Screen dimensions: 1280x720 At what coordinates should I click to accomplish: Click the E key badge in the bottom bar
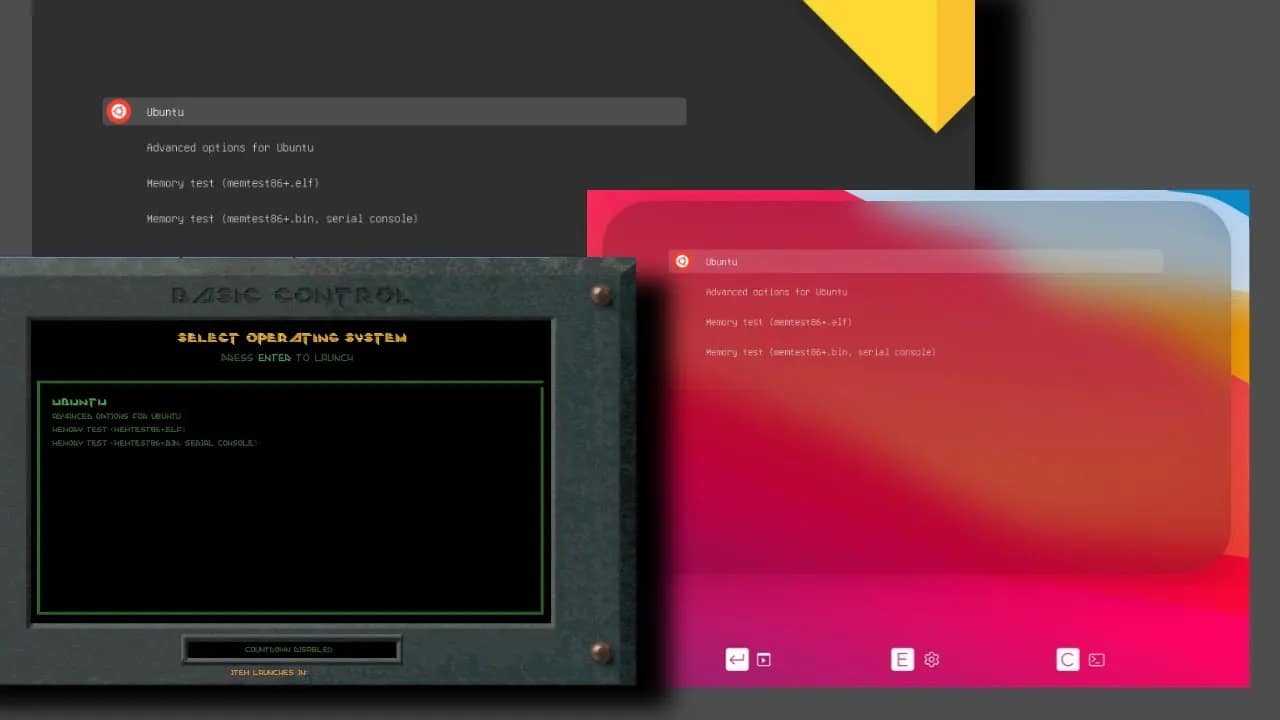[902, 659]
